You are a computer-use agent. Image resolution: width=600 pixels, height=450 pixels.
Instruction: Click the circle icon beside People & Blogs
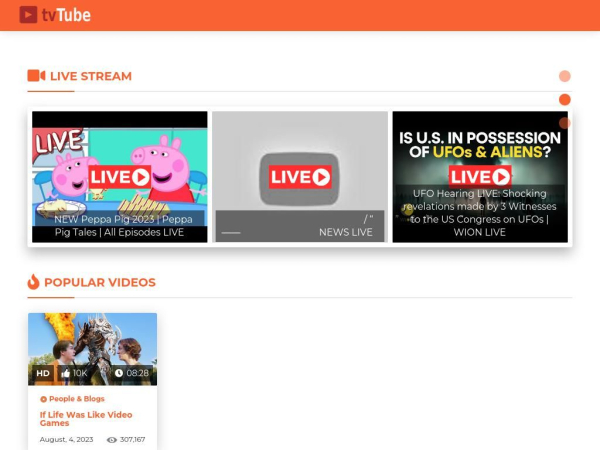point(43,399)
